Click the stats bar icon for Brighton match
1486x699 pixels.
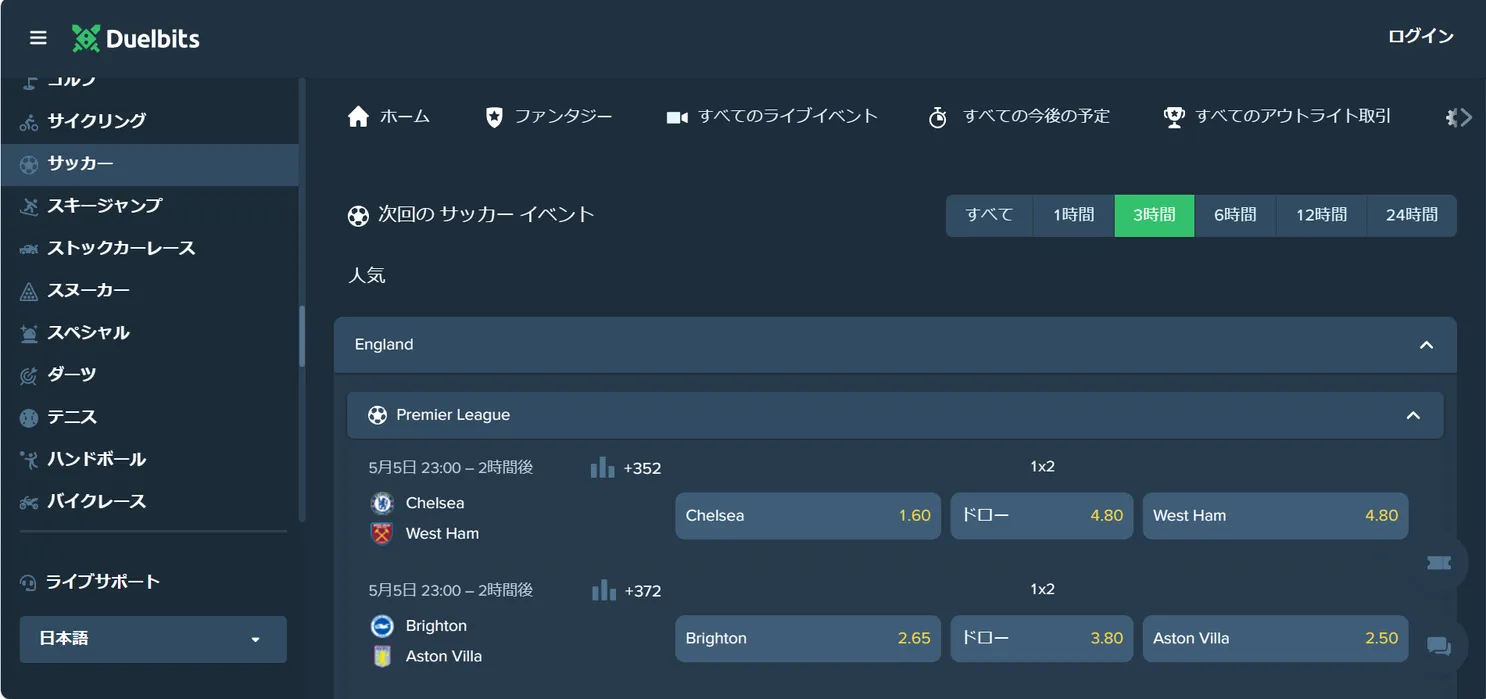click(x=603, y=590)
